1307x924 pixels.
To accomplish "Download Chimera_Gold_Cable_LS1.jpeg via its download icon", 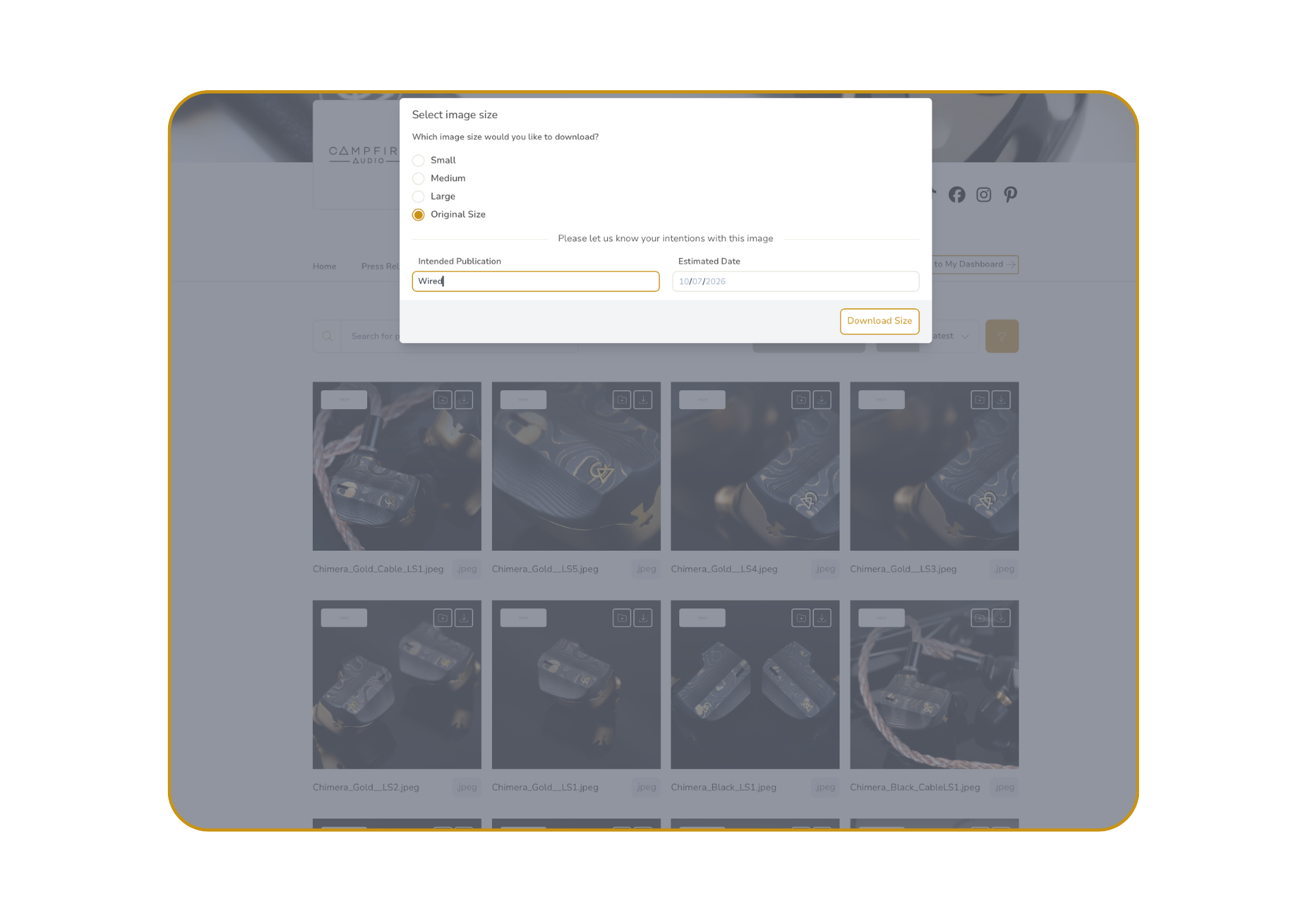I will pyautogui.click(x=464, y=400).
